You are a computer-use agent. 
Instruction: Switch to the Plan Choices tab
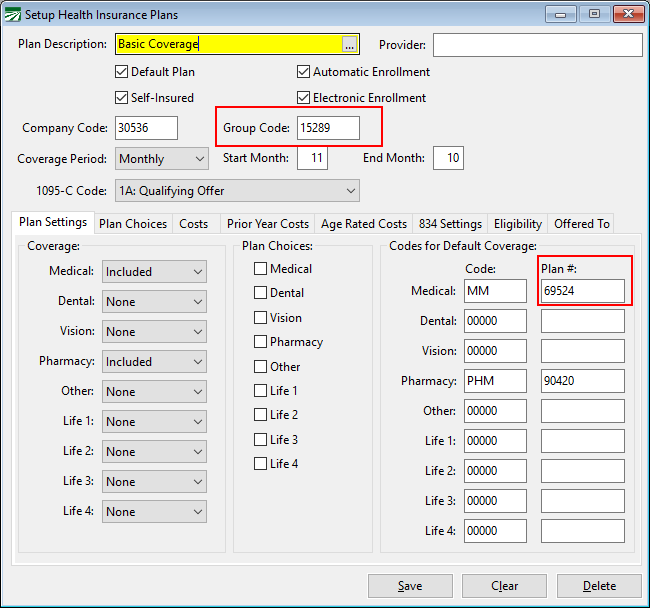pyautogui.click(x=133, y=224)
